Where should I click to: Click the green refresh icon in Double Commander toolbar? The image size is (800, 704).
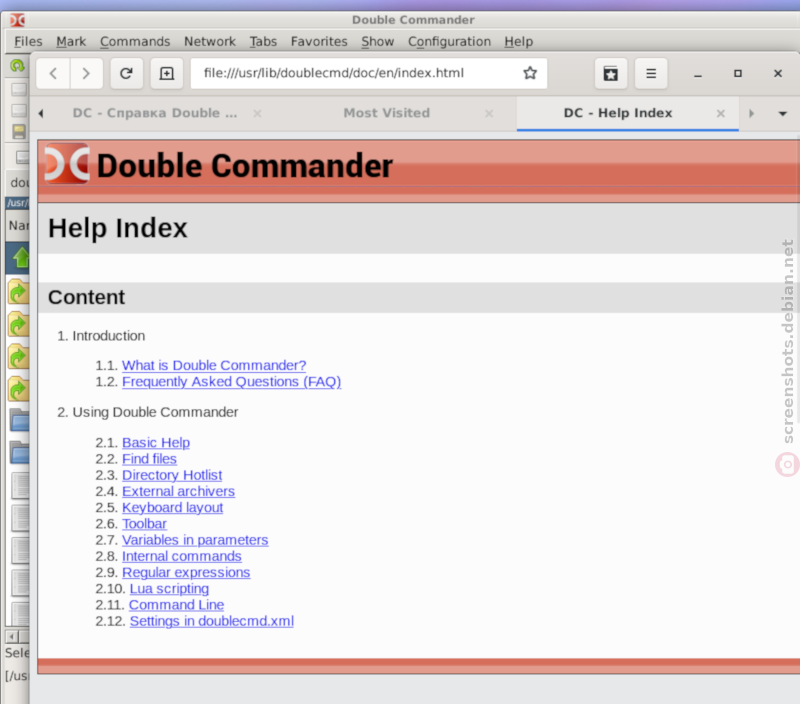click(x=17, y=65)
